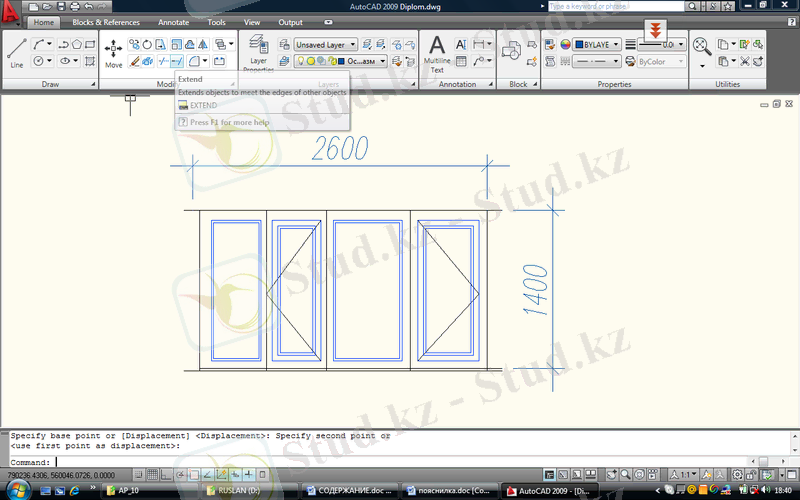Click the Move tool in Modify panel

point(114,52)
